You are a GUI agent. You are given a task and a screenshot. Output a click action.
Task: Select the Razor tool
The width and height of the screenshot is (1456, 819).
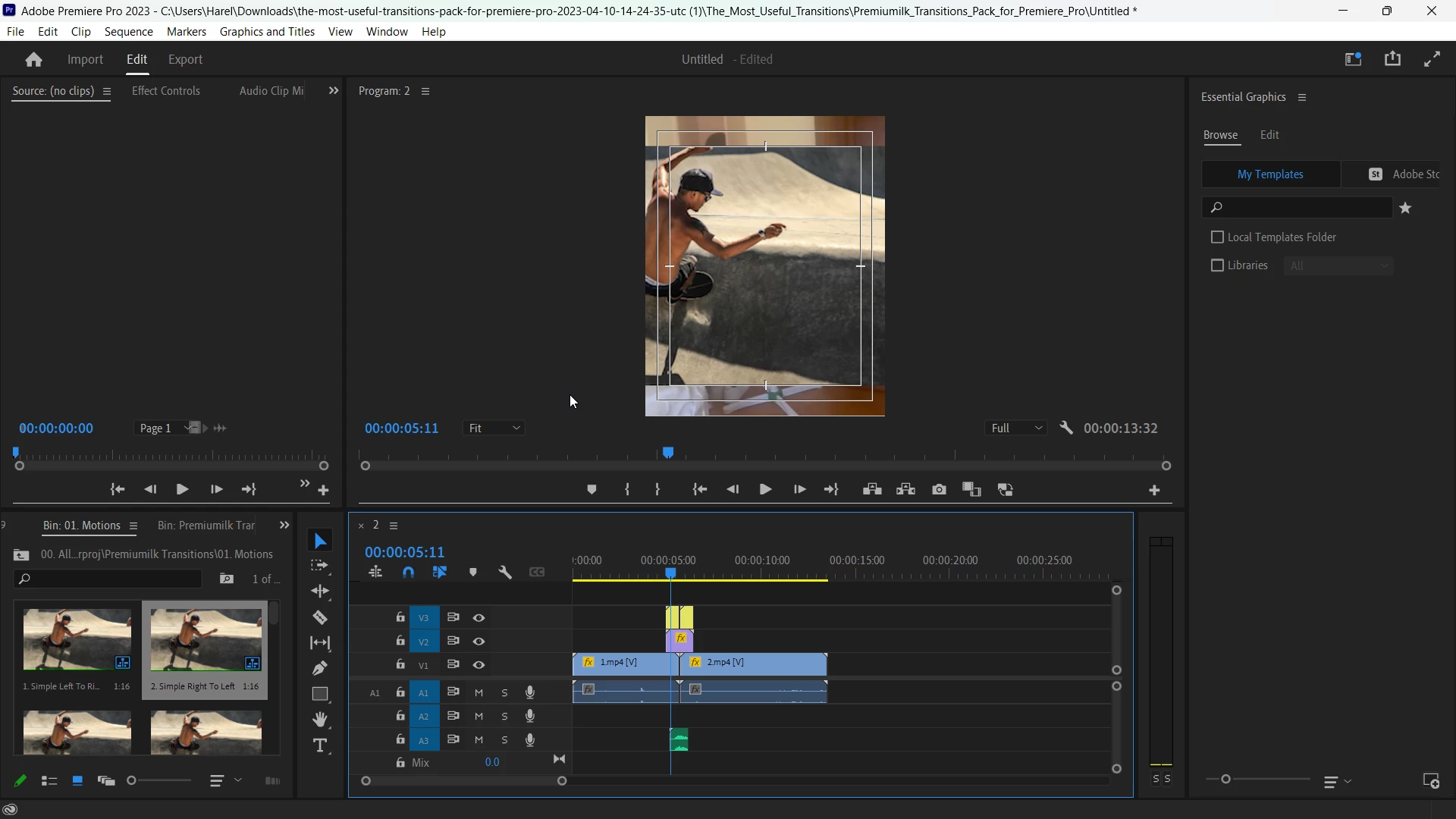pos(320,617)
